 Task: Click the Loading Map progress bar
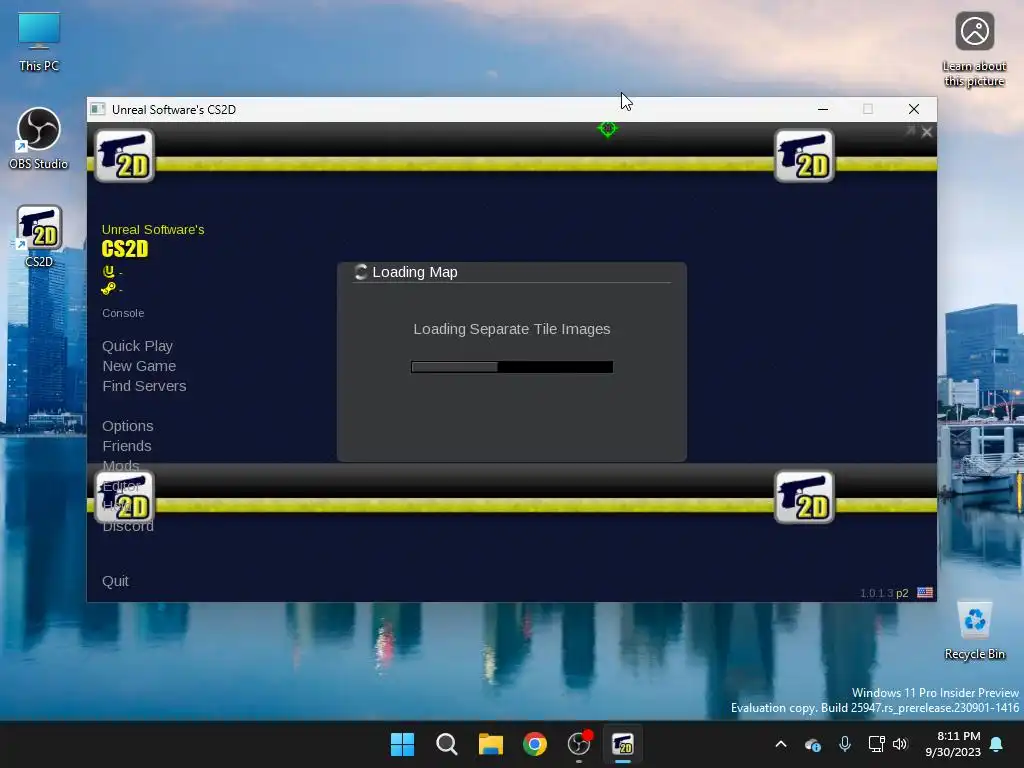click(512, 367)
